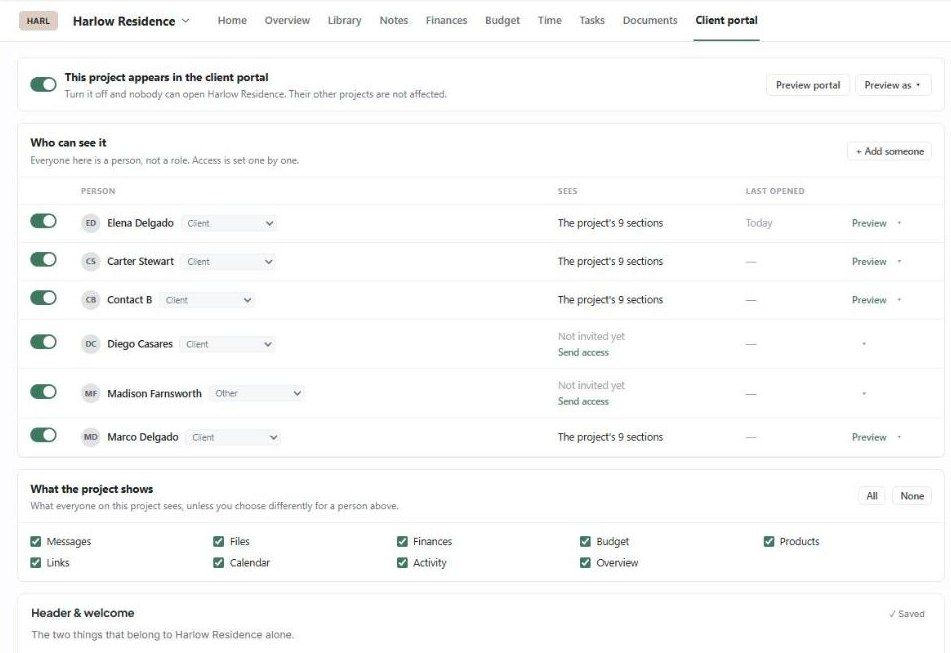Image resolution: width=951 pixels, height=653 pixels.
Task: Open the Time tab
Action: (549, 21)
